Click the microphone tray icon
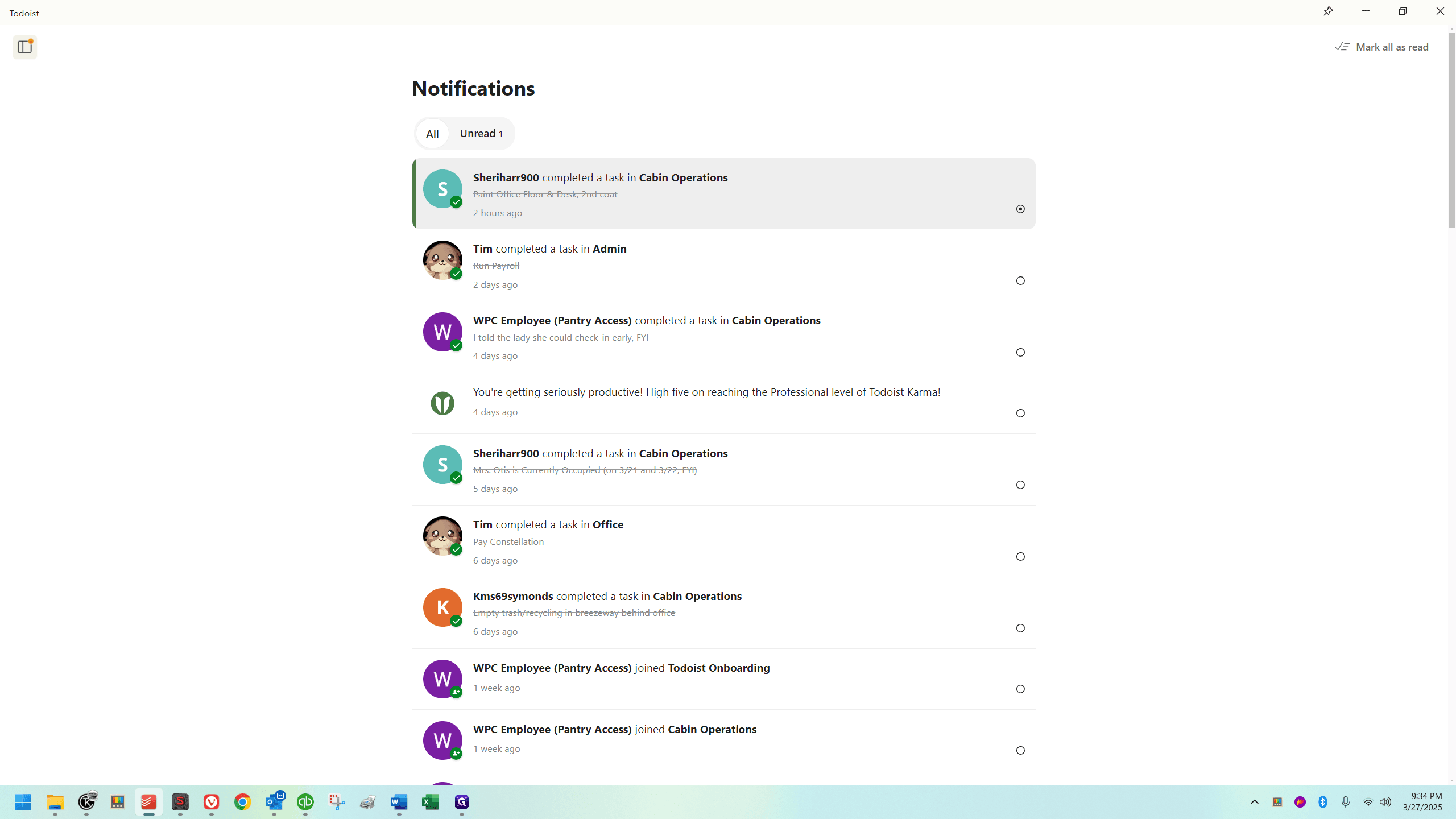1456x819 pixels. (x=1346, y=802)
